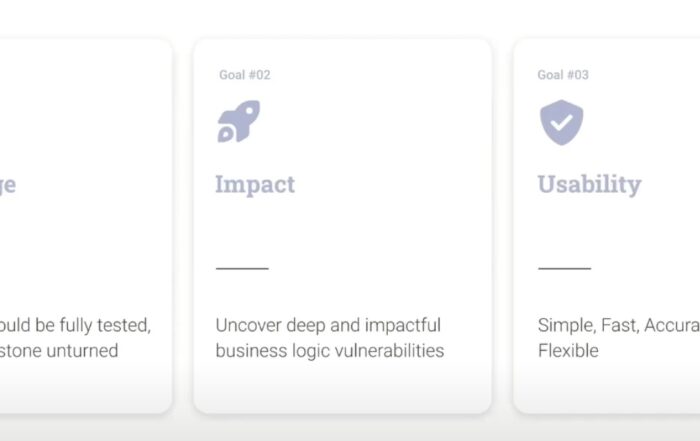This screenshot has width=700, height=441.
Task: Select the Goal #03 label
Action: [x=563, y=75]
